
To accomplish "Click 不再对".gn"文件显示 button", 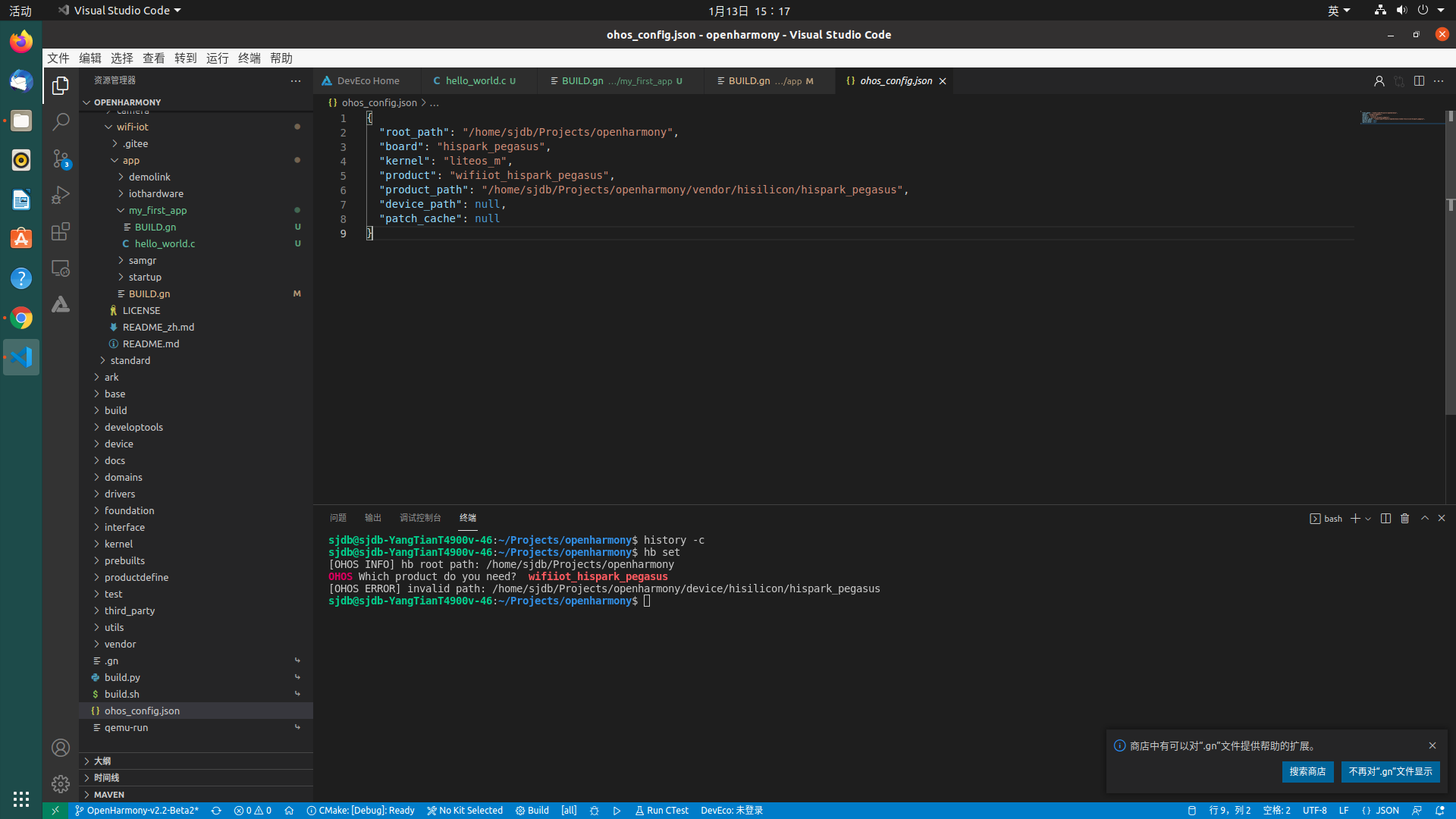I will pyautogui.click(x=1390, y=771).
